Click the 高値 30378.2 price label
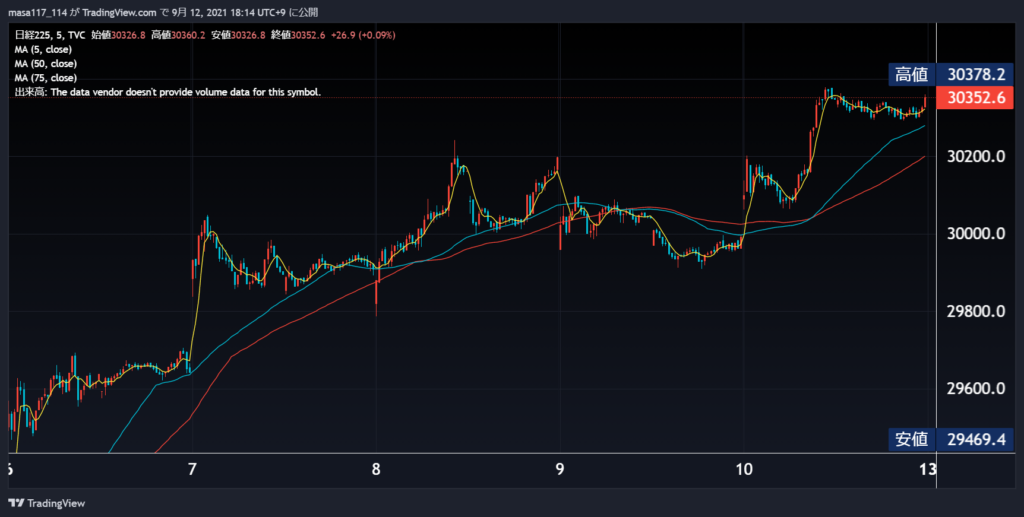 [951, 74]
